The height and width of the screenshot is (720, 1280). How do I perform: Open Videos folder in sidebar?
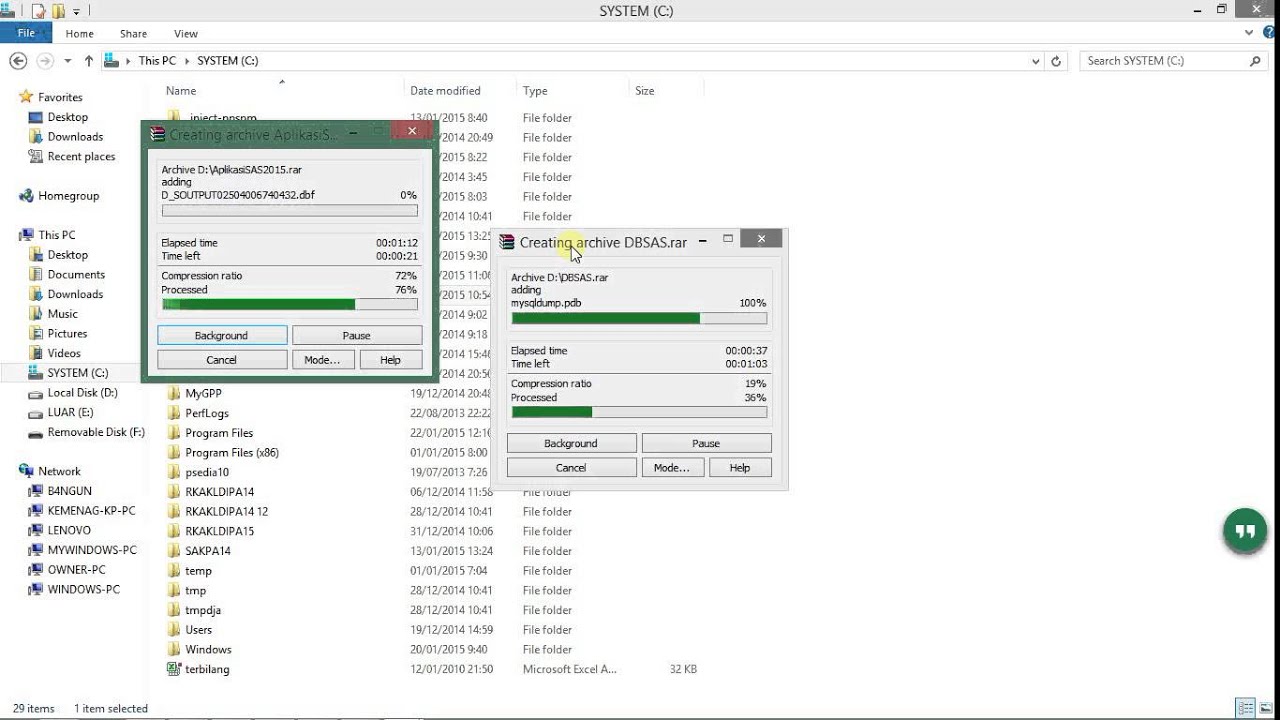(x=64, y=353)
